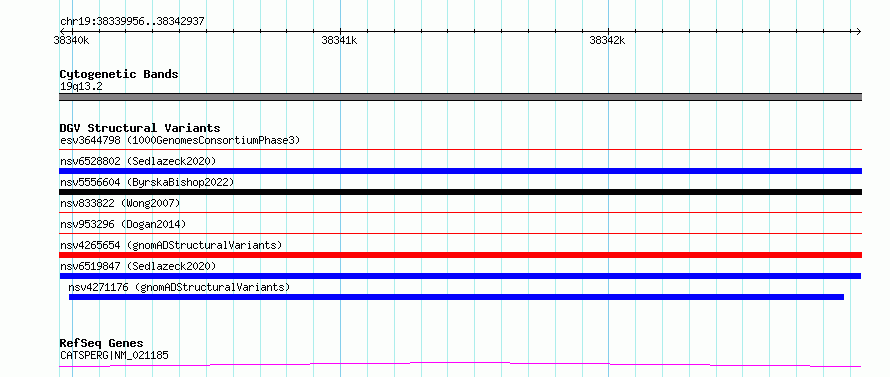This screenshot has width=890, height=377.
Task: Select the nsv4271176 gnomAD blue bar
Action: pos(456,297)
